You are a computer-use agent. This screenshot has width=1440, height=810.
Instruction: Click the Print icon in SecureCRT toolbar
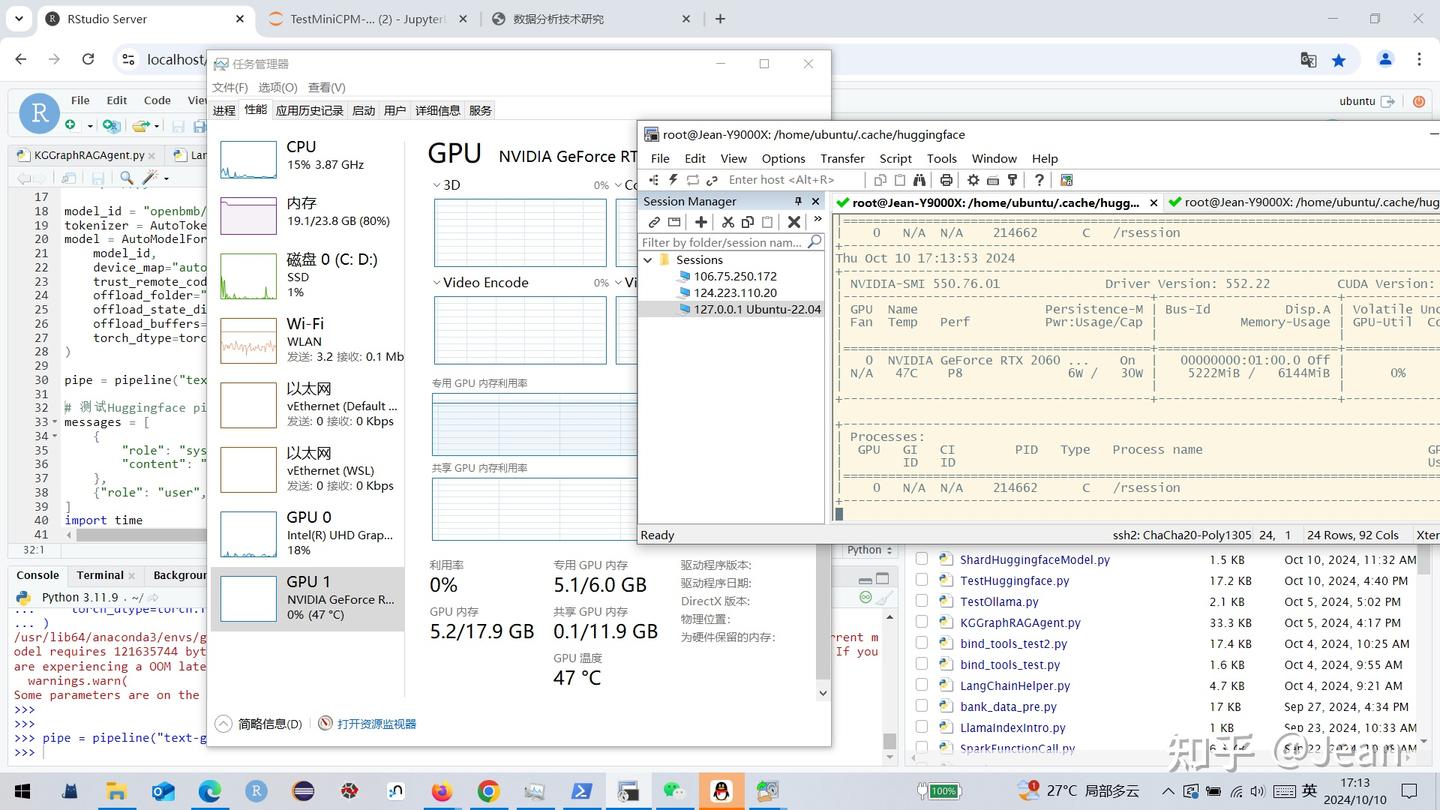coord(946,180)
